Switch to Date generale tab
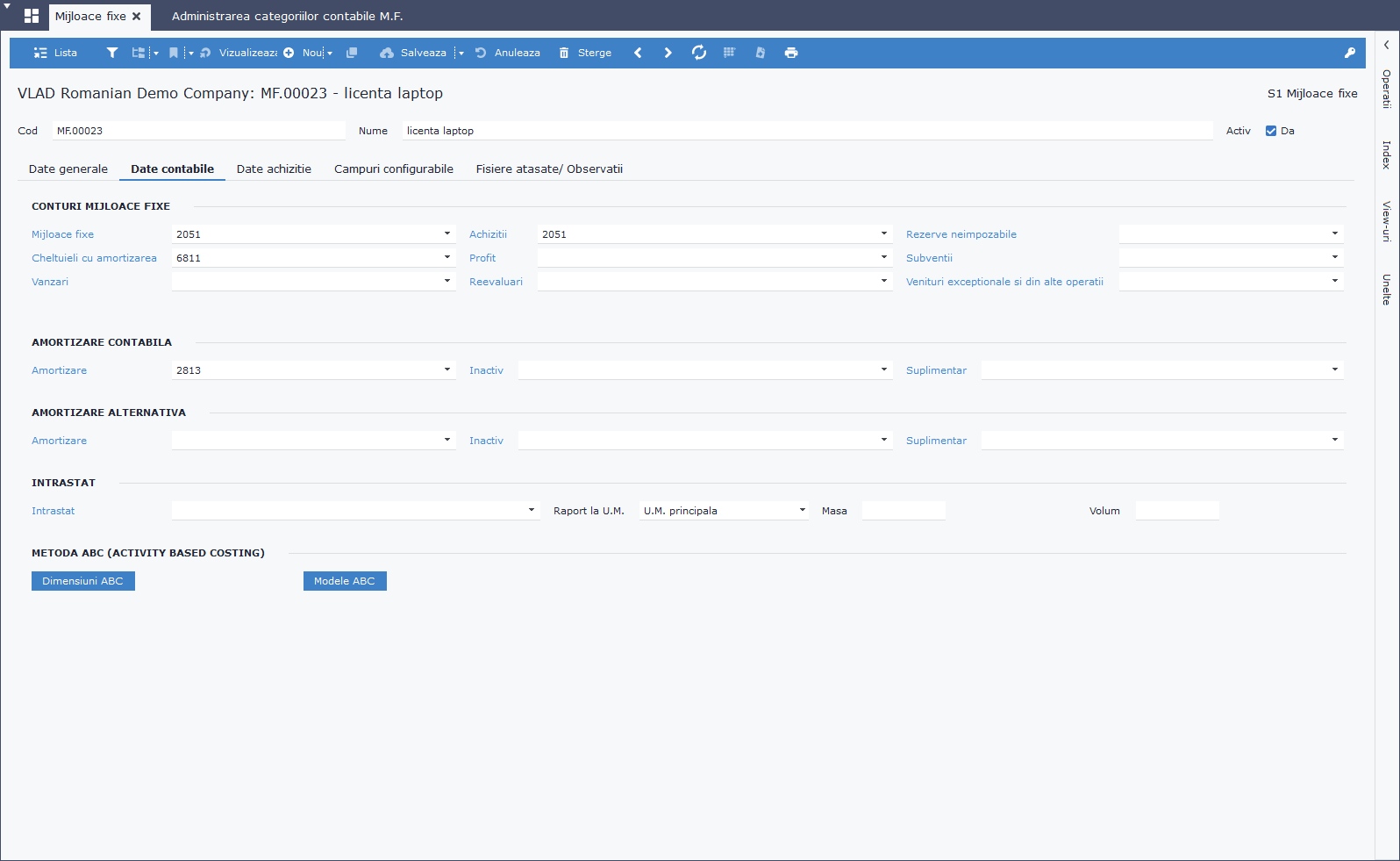The height and width of the screenshot is (861, 1400). [68, 169]
